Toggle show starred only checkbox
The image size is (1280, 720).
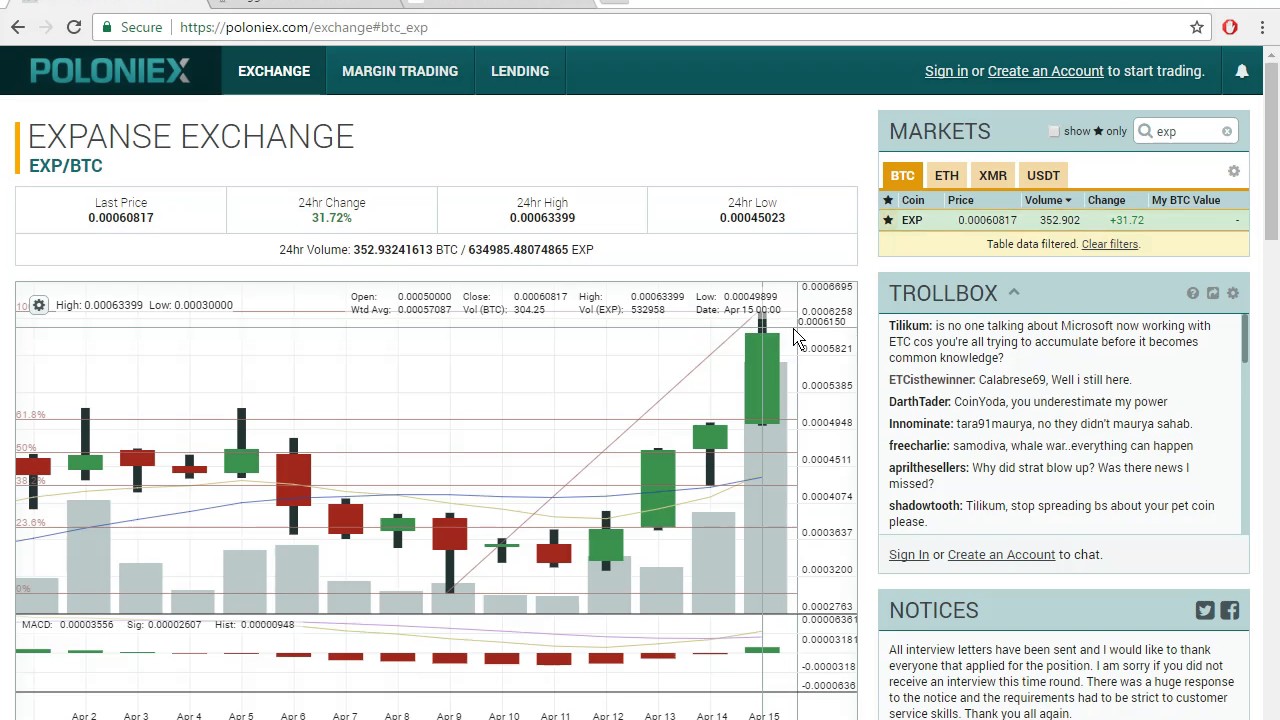pos(1054,131)
